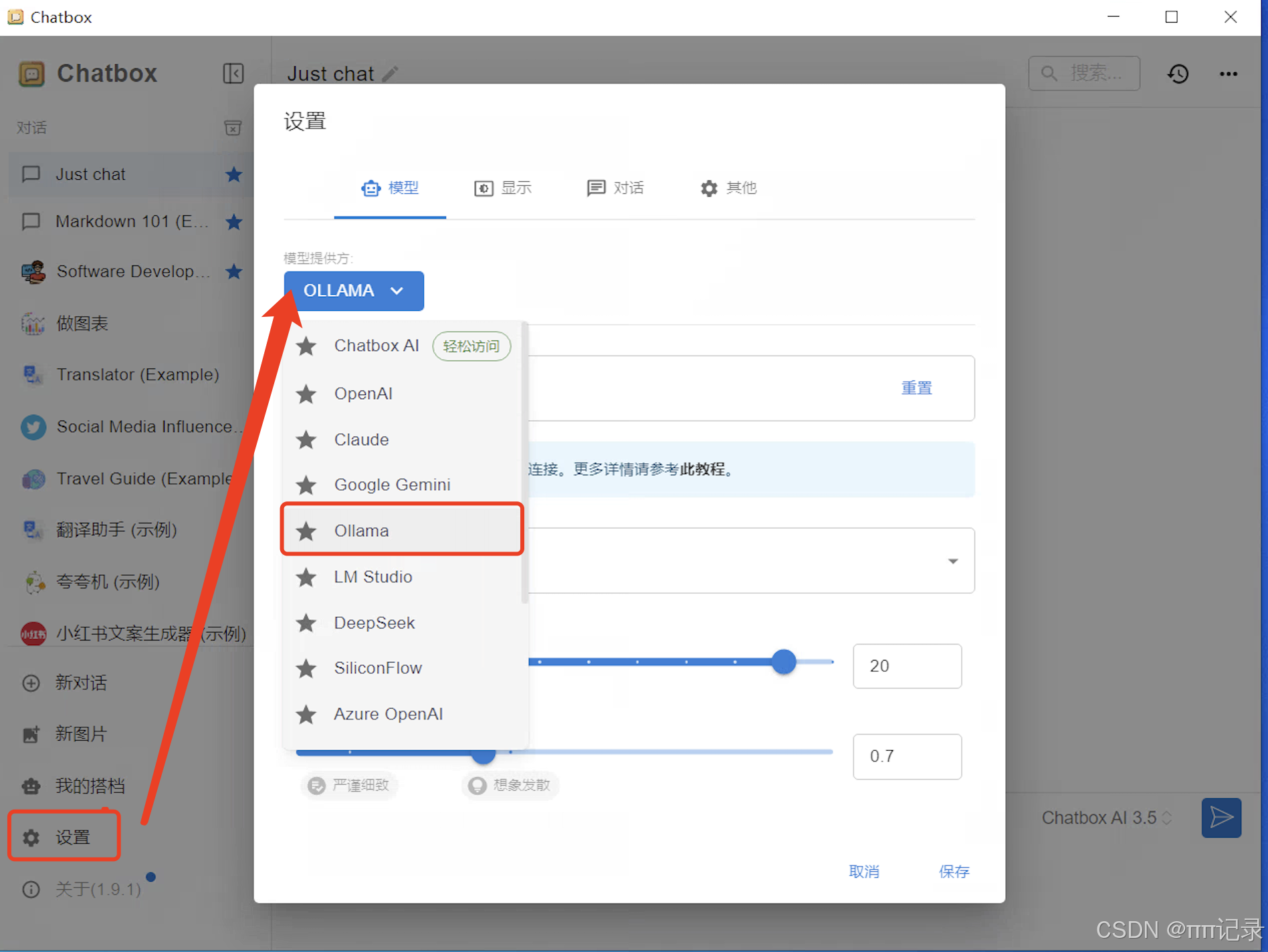Toggle star on Markdown 101 conversation

pos(233,221)
